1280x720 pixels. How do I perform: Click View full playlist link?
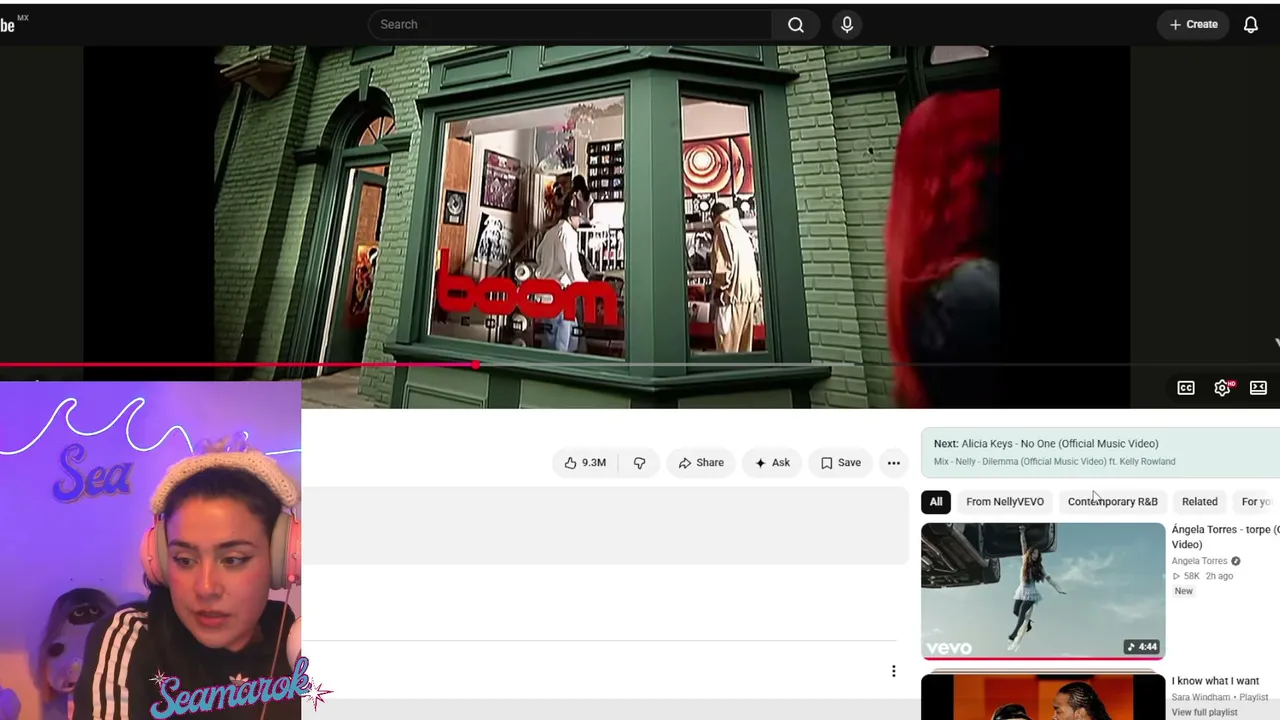pyautogui.click(x=1204, y=712)
